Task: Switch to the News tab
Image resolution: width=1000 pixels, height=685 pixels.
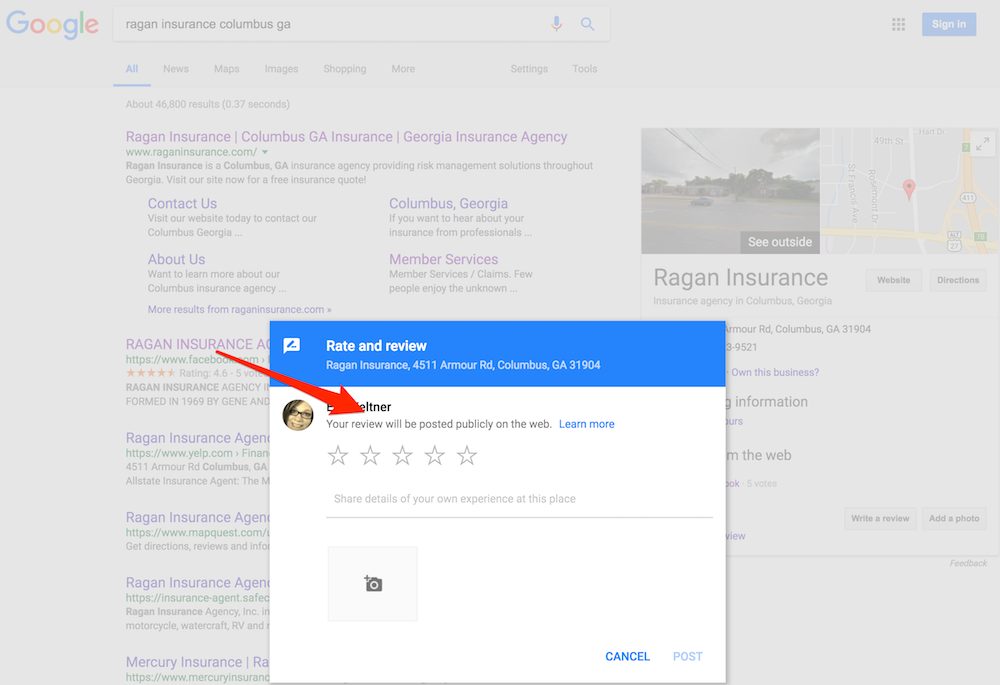Action: tap(175, 69)
